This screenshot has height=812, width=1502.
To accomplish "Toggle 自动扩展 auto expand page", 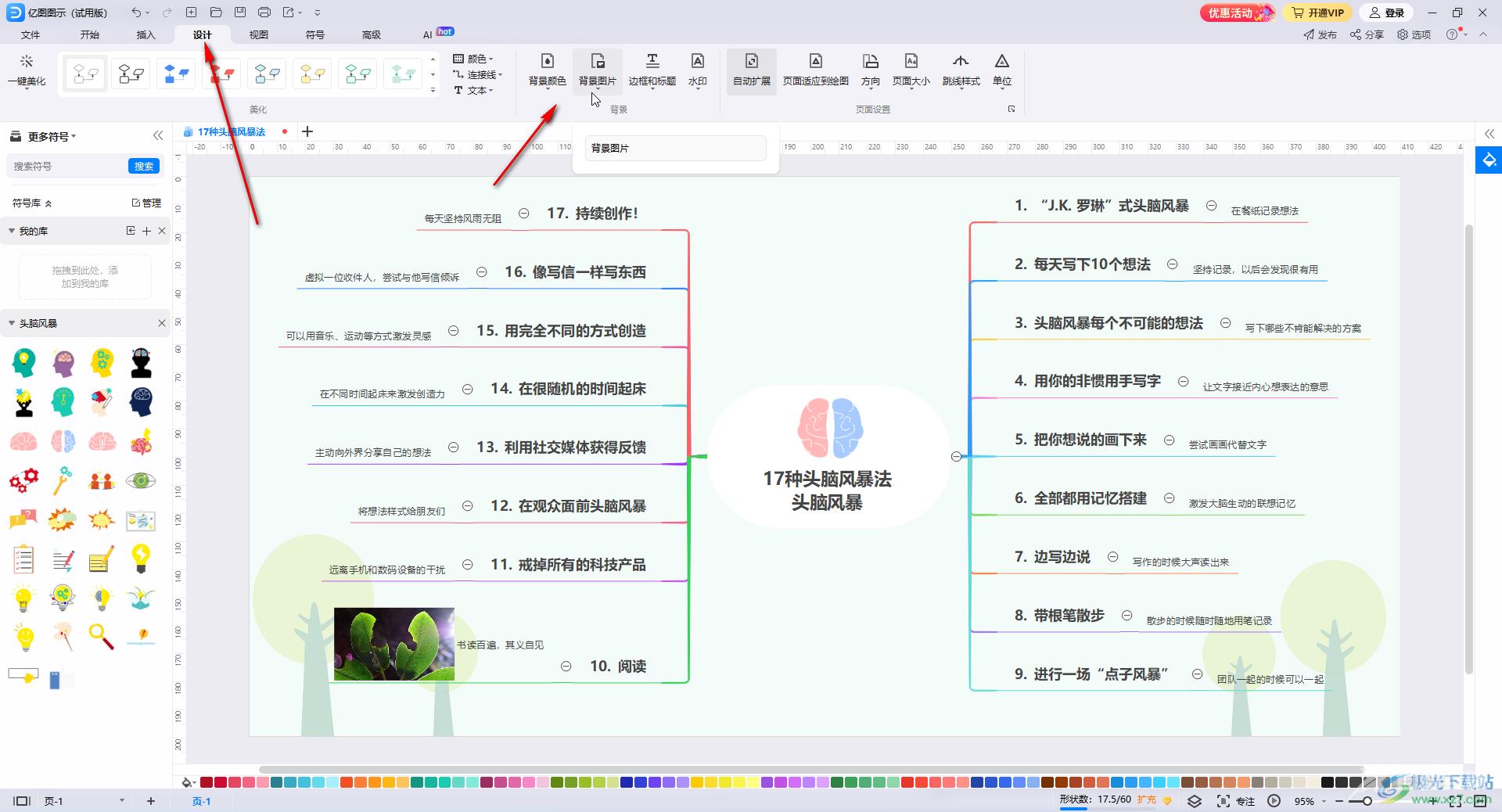I will (751, 70).
